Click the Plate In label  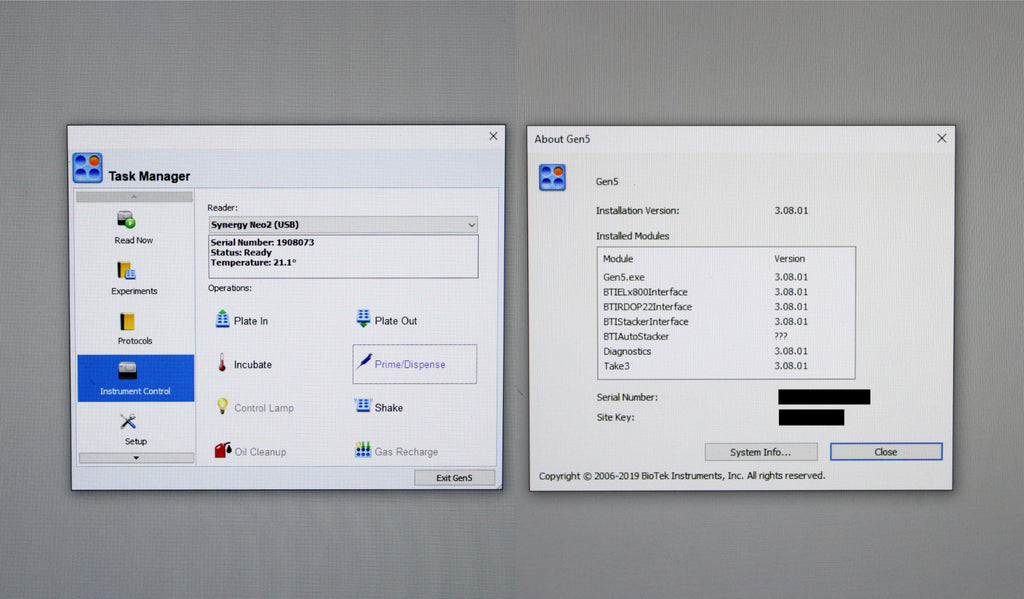click(251, 321)
